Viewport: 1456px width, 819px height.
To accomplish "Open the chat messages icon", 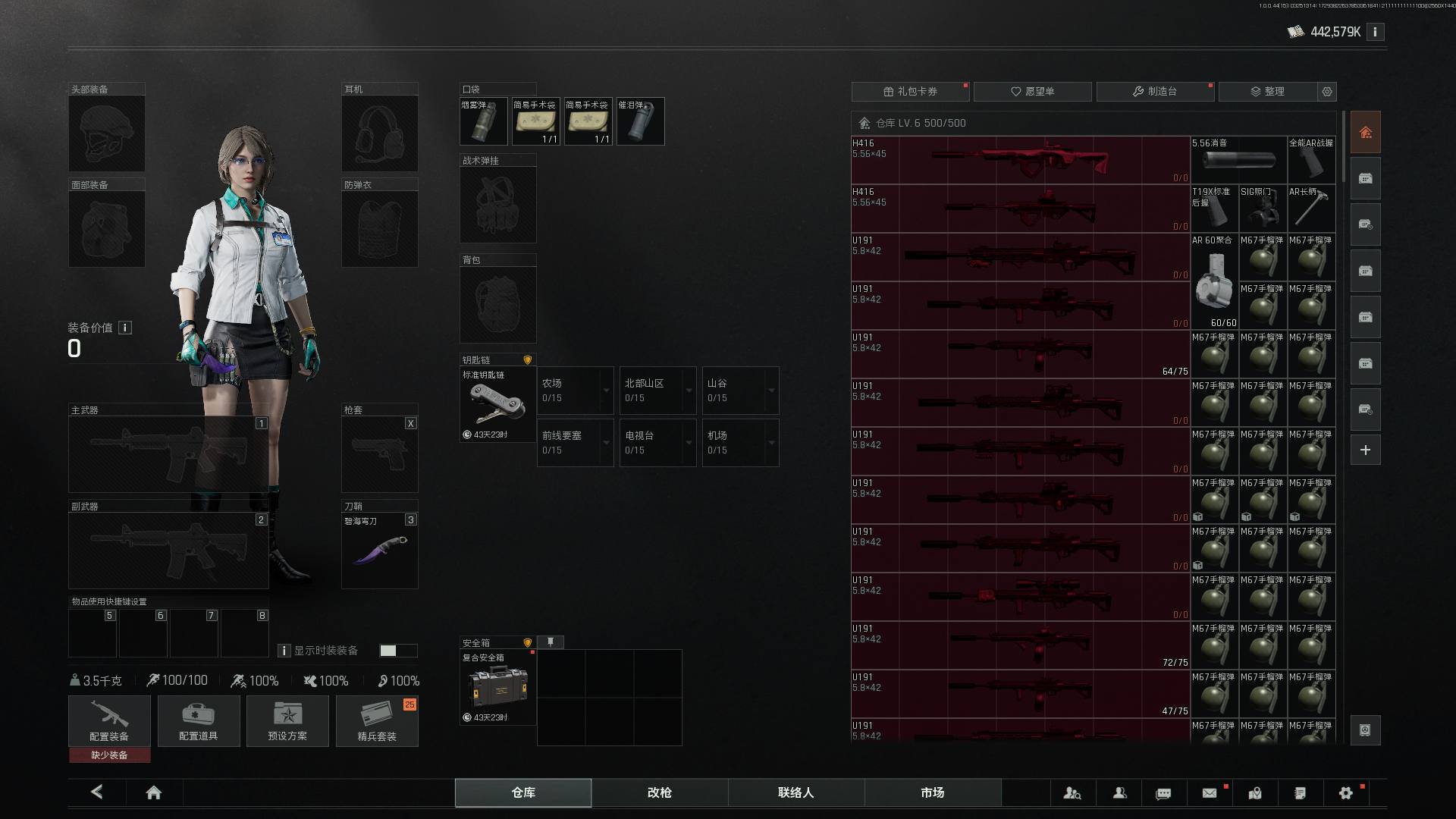I will pos(1163,793).
